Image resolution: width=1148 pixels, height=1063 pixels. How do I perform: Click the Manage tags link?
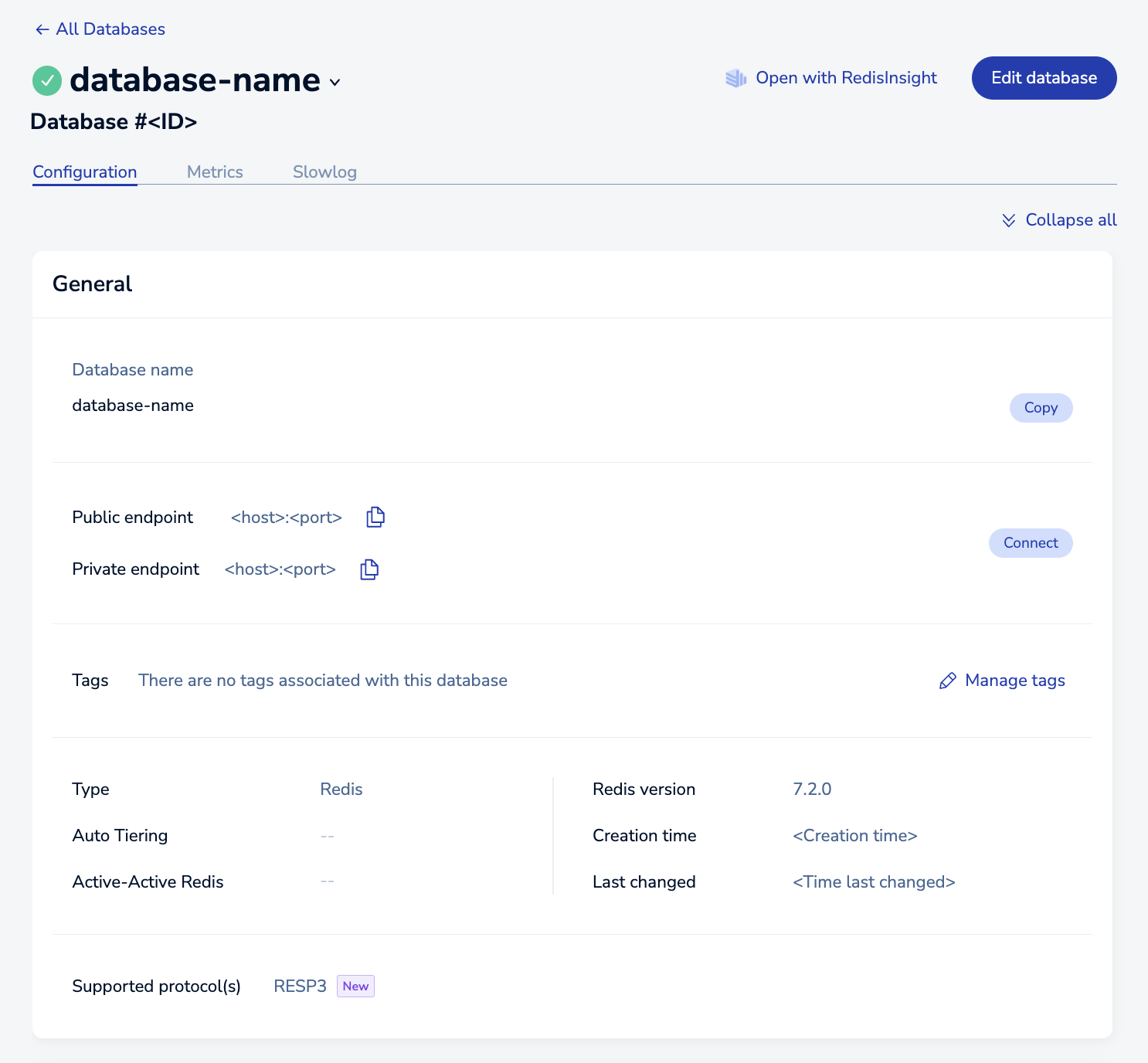(x=1014, y=681)
